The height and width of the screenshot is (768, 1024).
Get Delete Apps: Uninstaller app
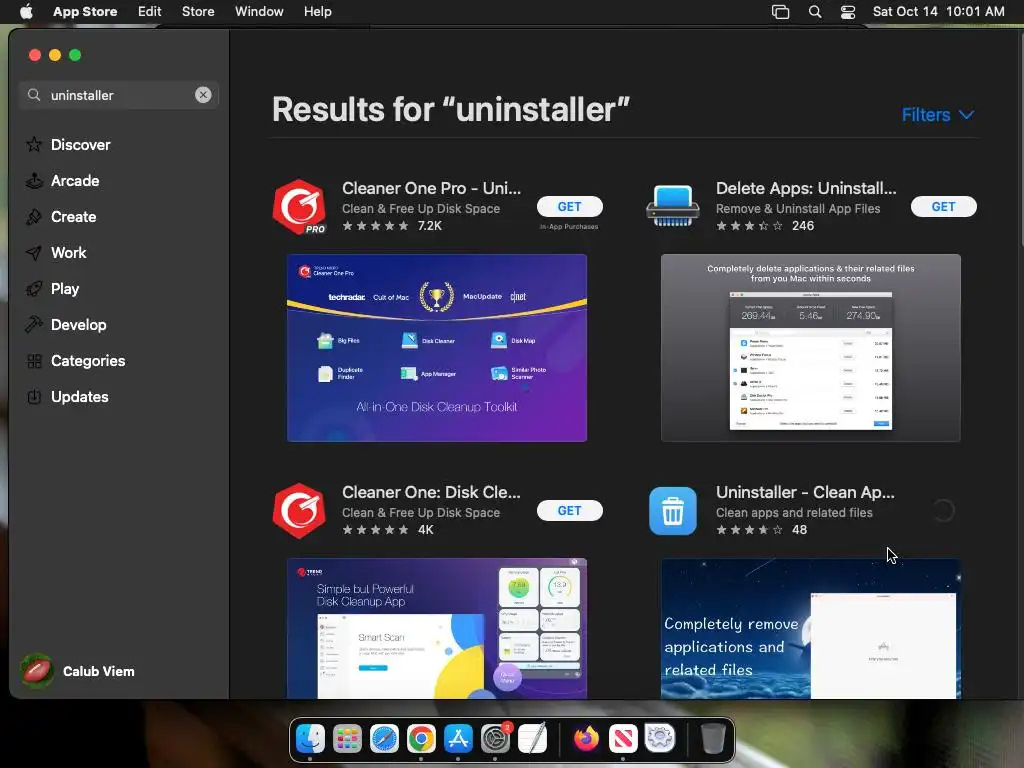point(944,206)
